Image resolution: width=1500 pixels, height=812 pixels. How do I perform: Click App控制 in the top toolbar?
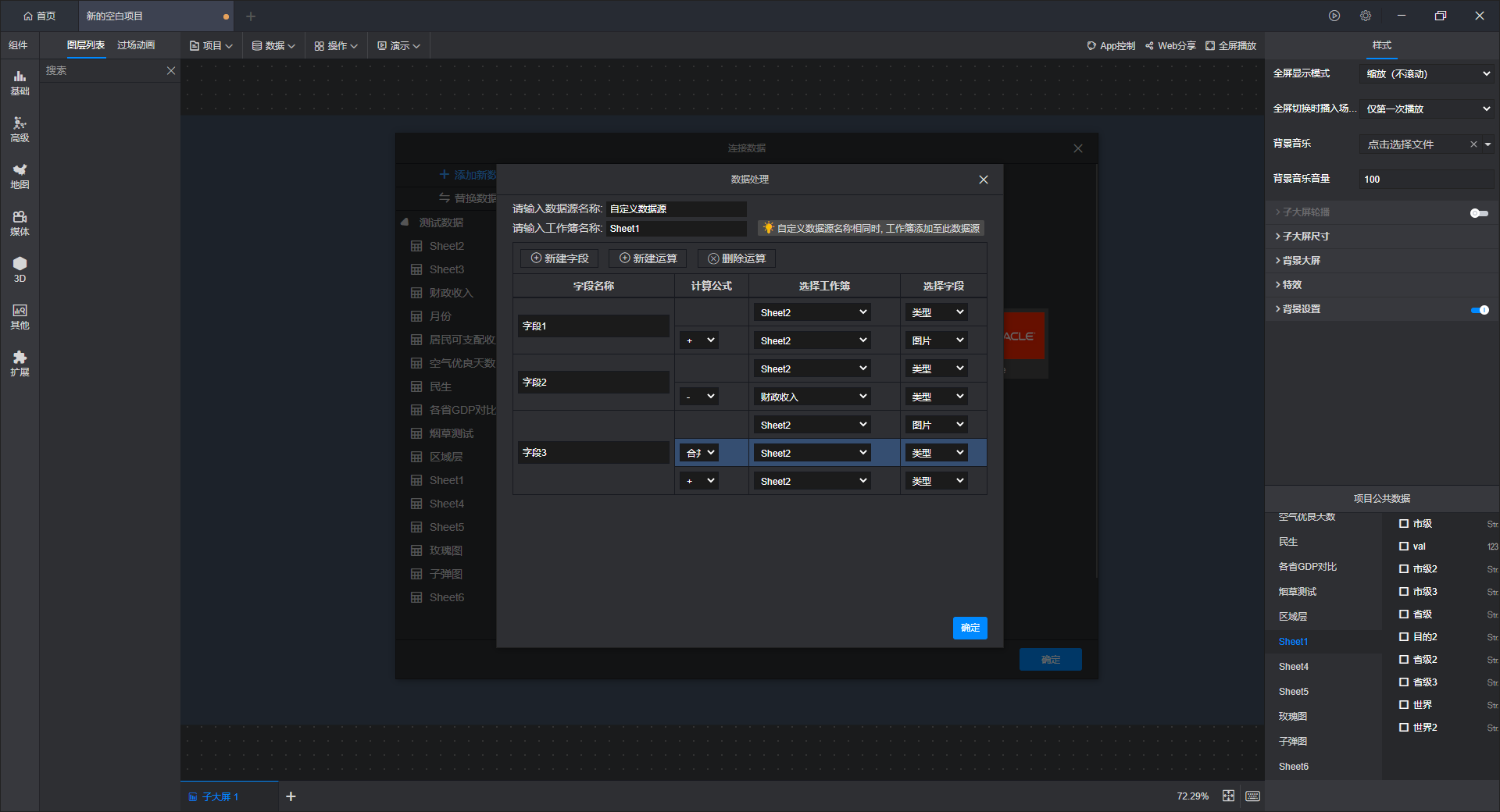pyautogui.click(x=1111, y=46)
